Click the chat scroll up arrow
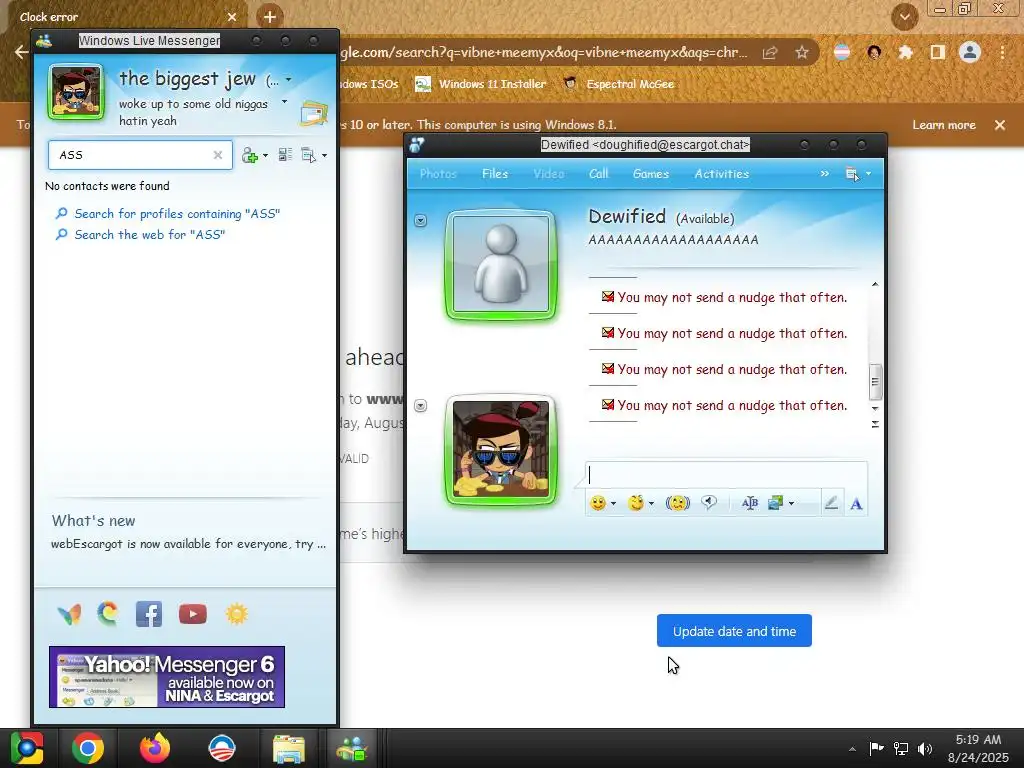Viewport: 1024px width, 768px height. [x=875, y=285]
